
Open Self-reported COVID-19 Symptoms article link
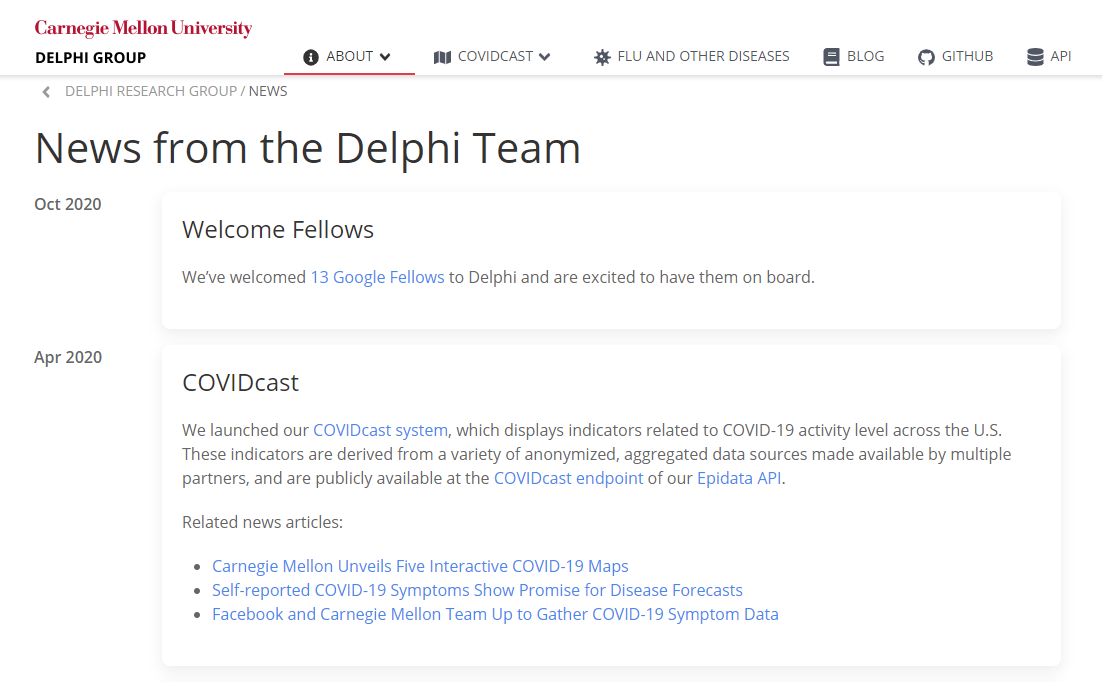click(x=477, y=590)
